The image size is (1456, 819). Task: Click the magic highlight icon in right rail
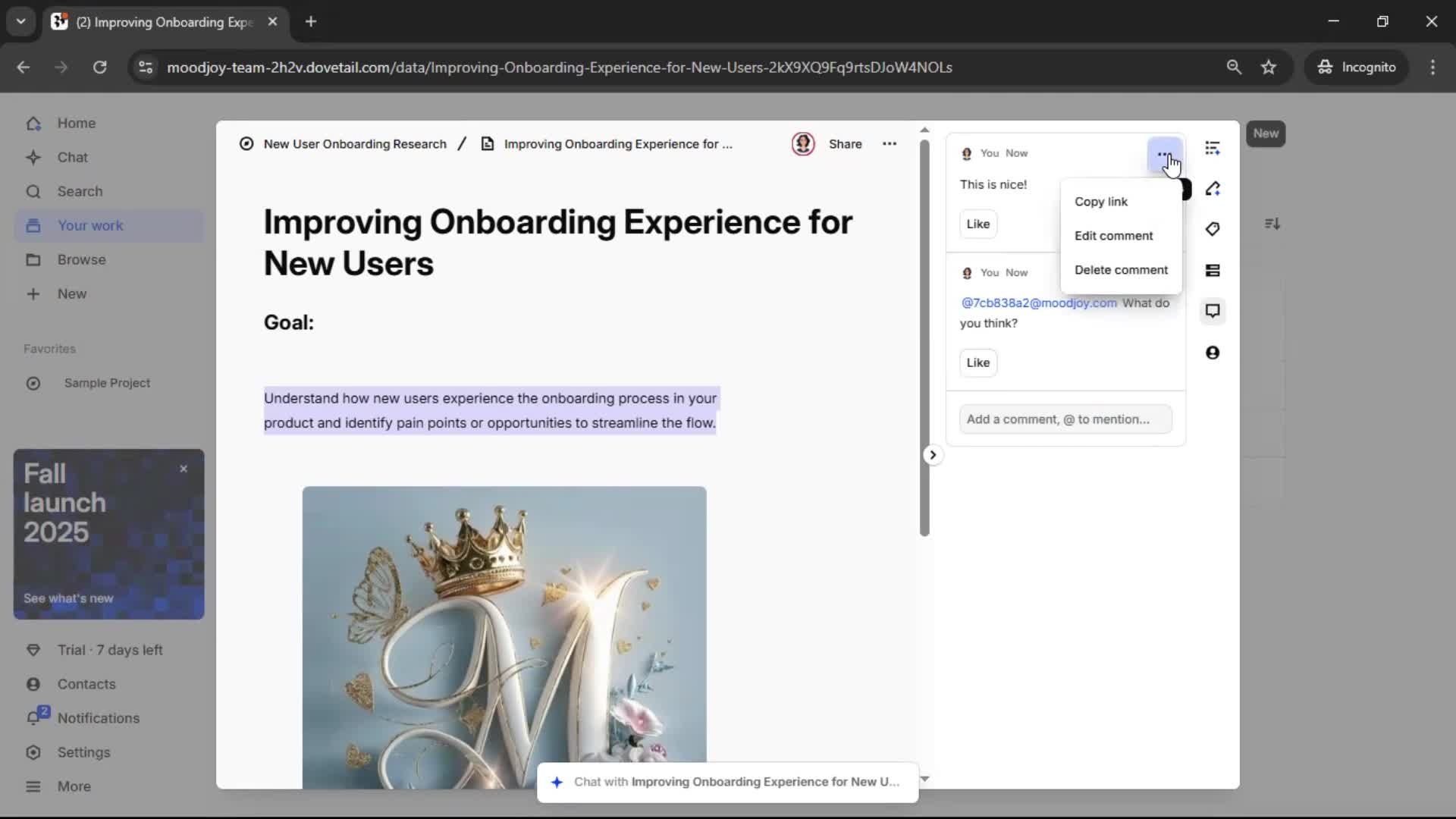1213,189
